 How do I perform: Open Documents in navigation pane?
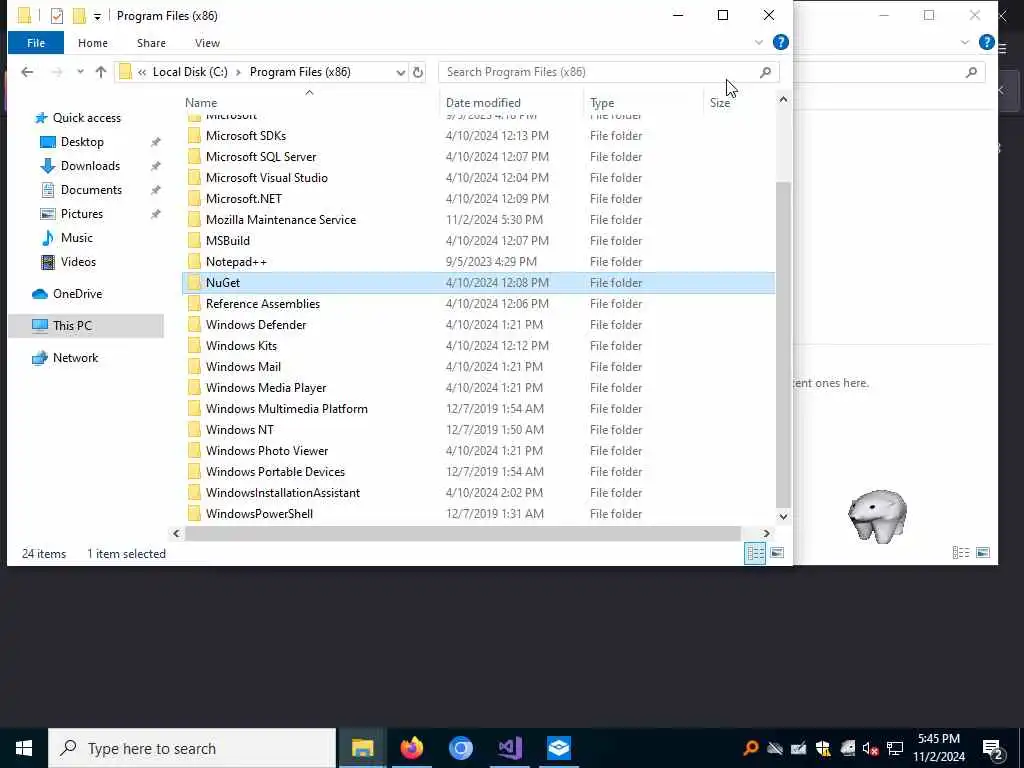tap(91, 190)
